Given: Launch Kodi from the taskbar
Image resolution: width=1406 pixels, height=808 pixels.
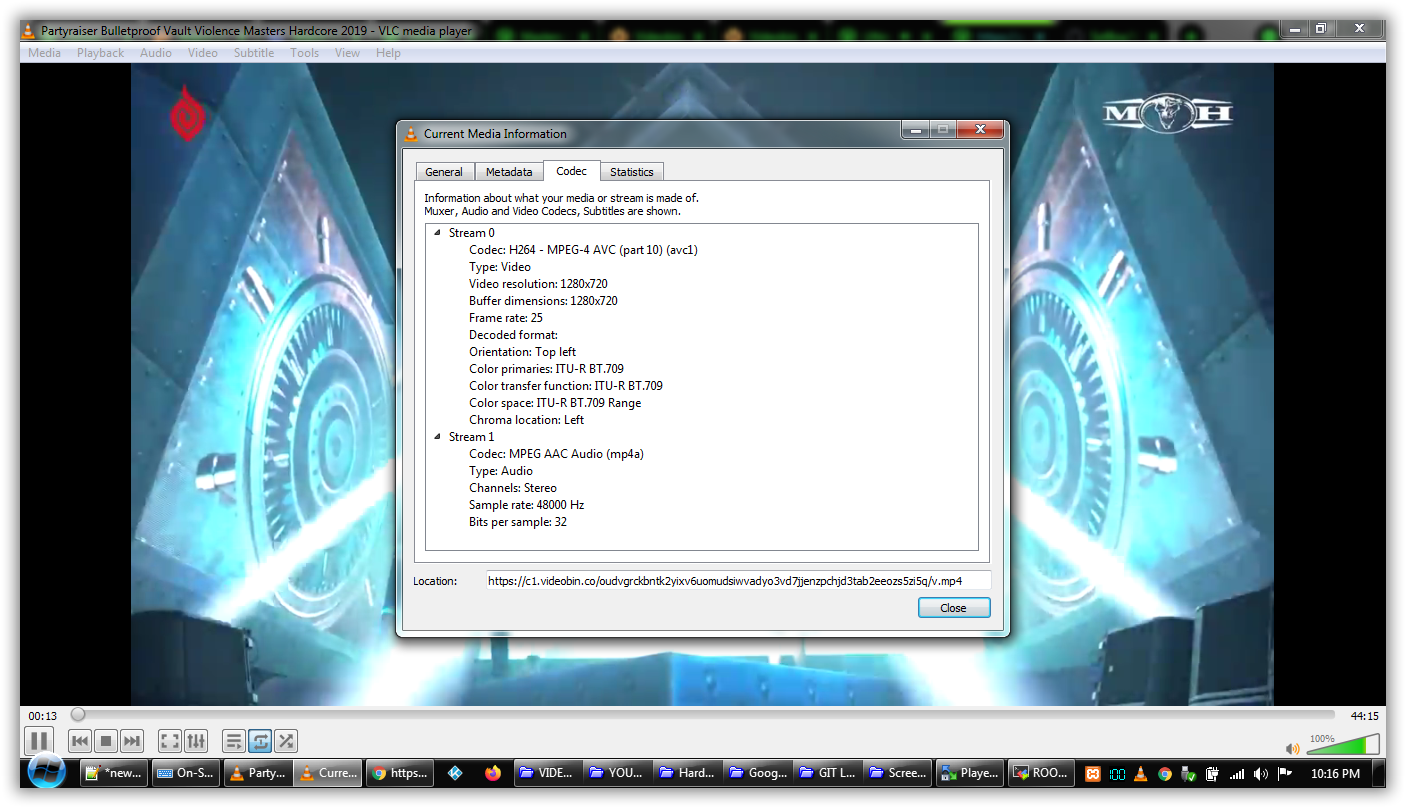Looking at the screenshot, I should [x=457, y=773].
